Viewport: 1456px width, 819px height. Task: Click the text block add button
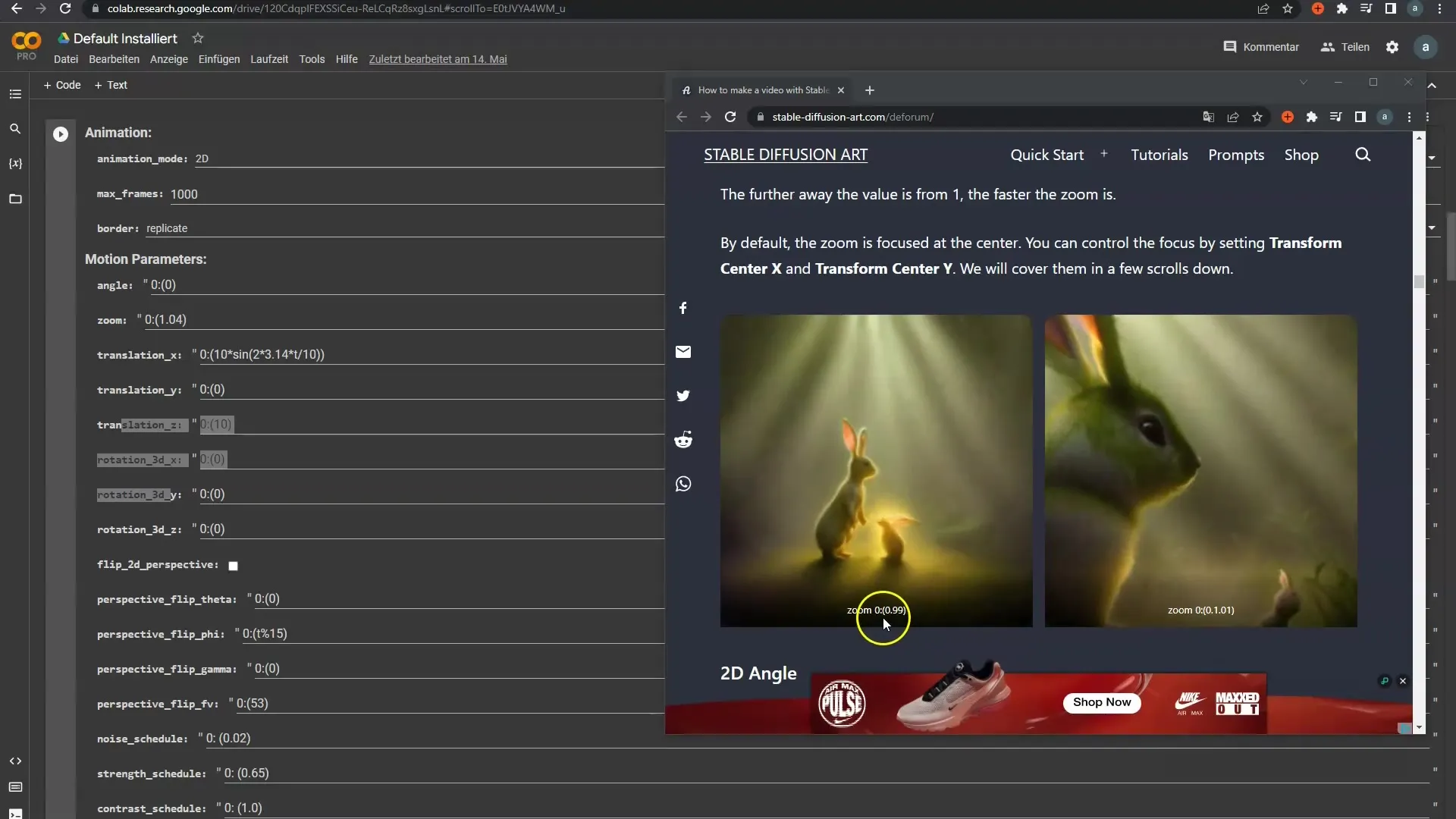coord(111,85)
